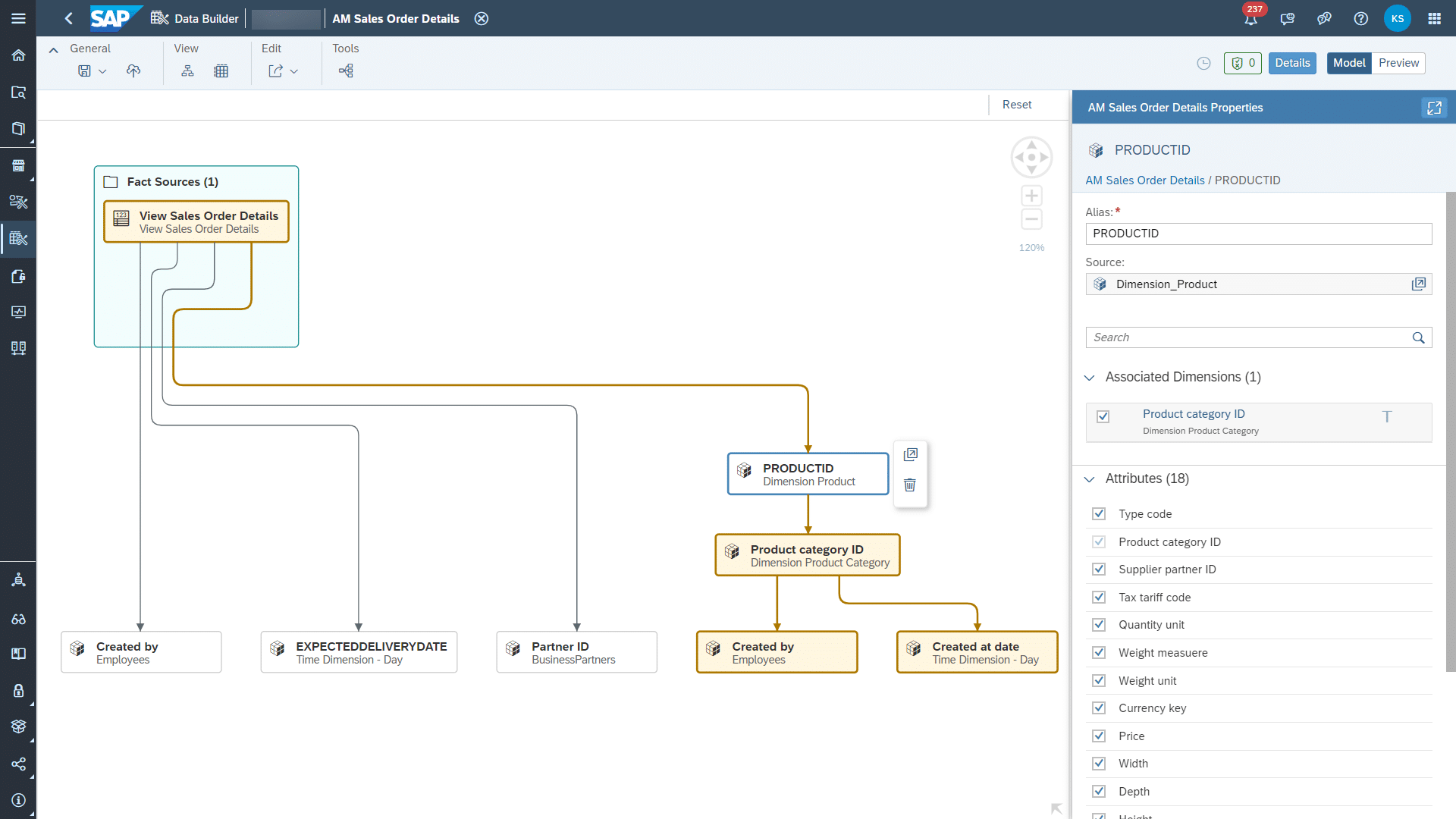Image resolution: width=1456 pixels, height=819 pixels.
Task: Collapse the Associated Dimensions section
Action: [x=1090, y=377]
